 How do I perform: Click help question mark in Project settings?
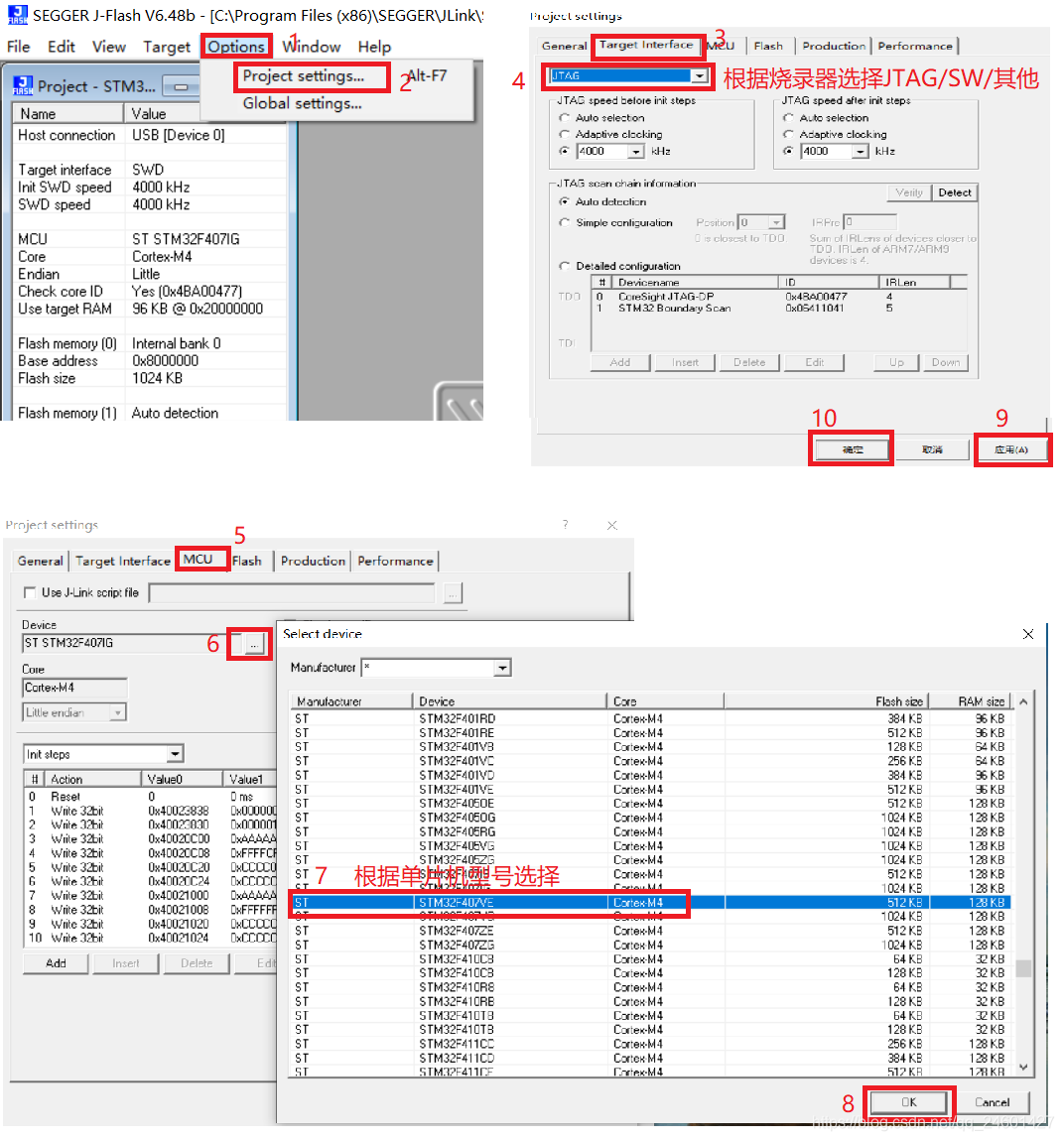tap(565, 525)
